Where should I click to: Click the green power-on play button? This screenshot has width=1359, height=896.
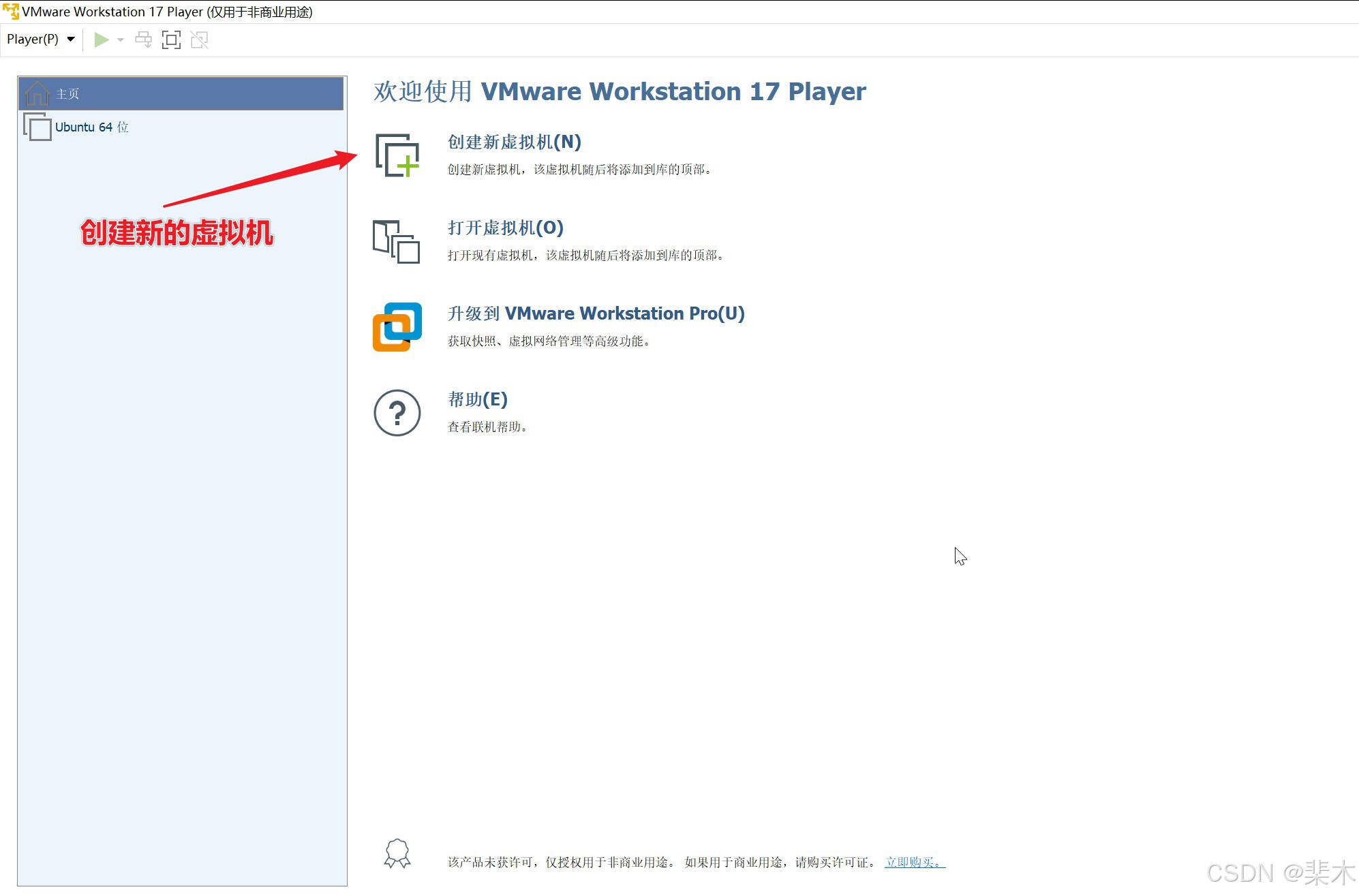tap(102, 40)
